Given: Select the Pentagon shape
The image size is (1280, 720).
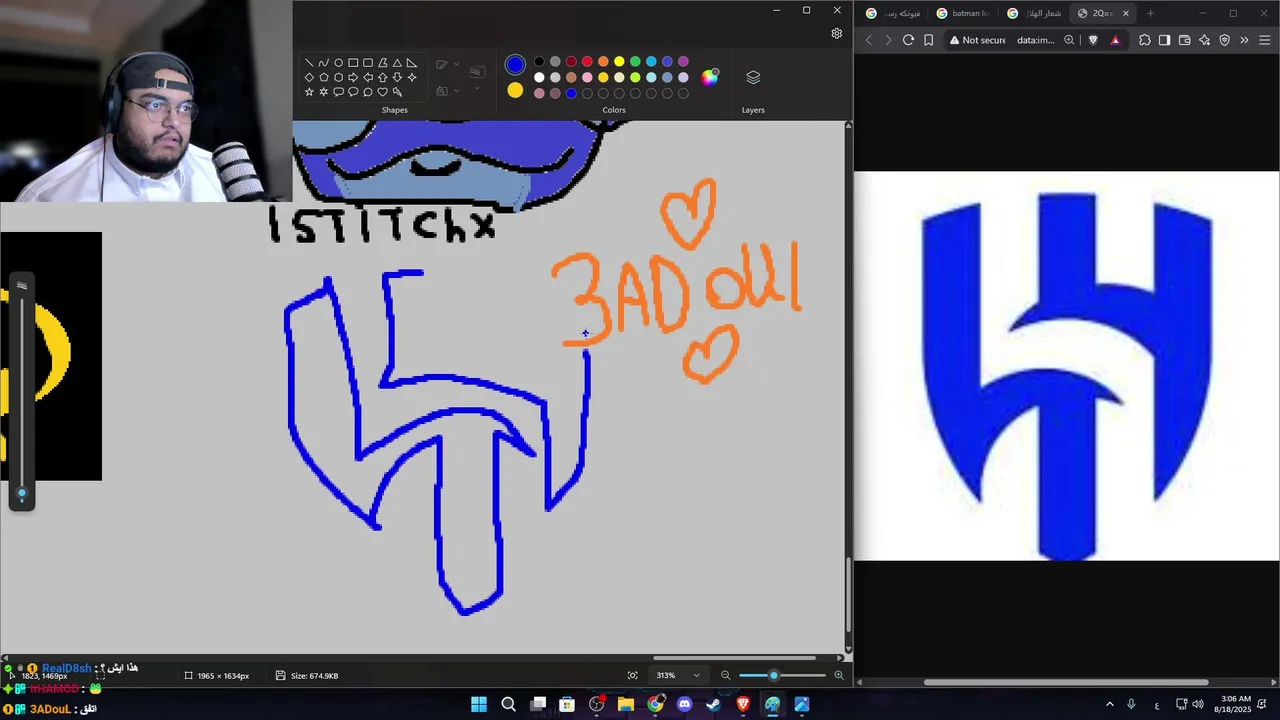Looking at the screenshot, I should tap(324, 77).
